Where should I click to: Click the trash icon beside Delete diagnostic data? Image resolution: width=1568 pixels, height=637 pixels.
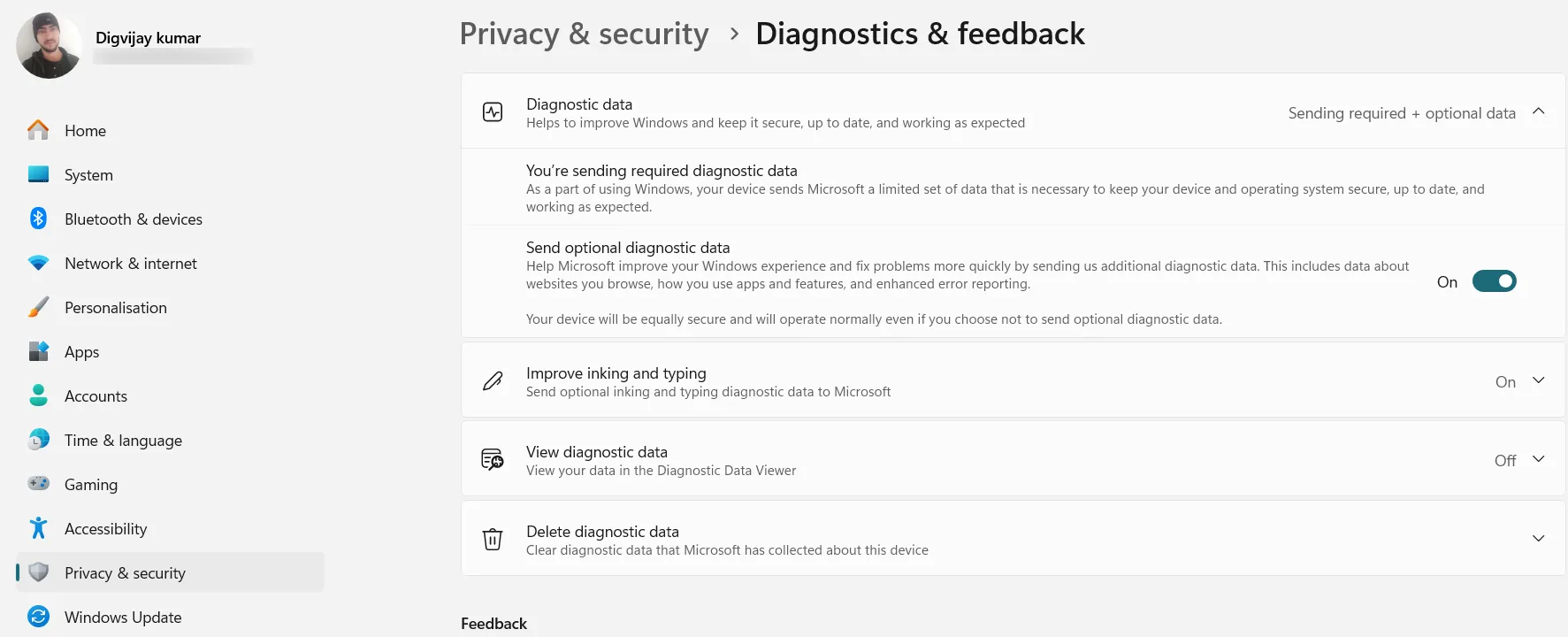click(x=493, y=539)
